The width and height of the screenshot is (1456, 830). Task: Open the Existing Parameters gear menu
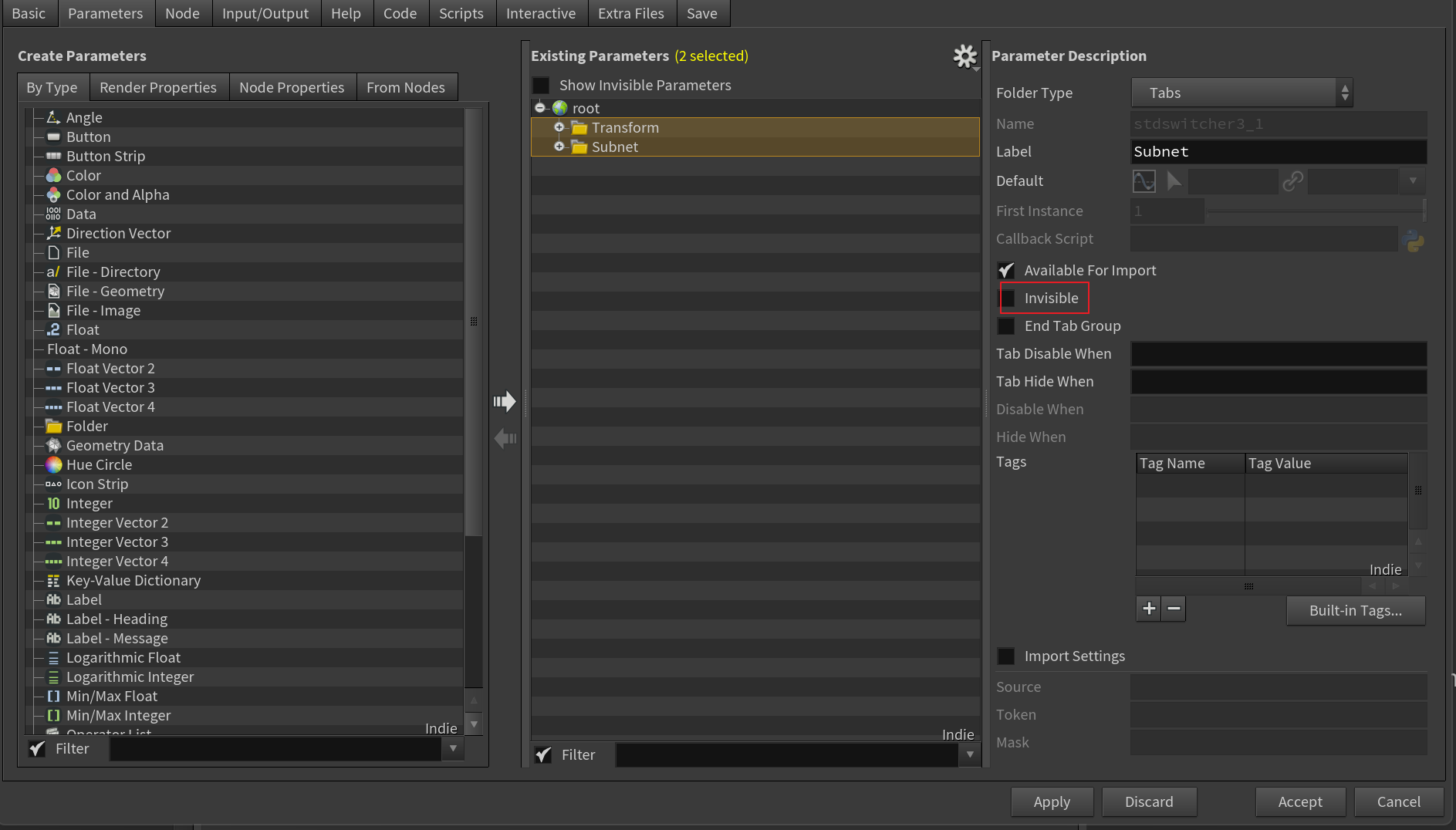(965, 56)
